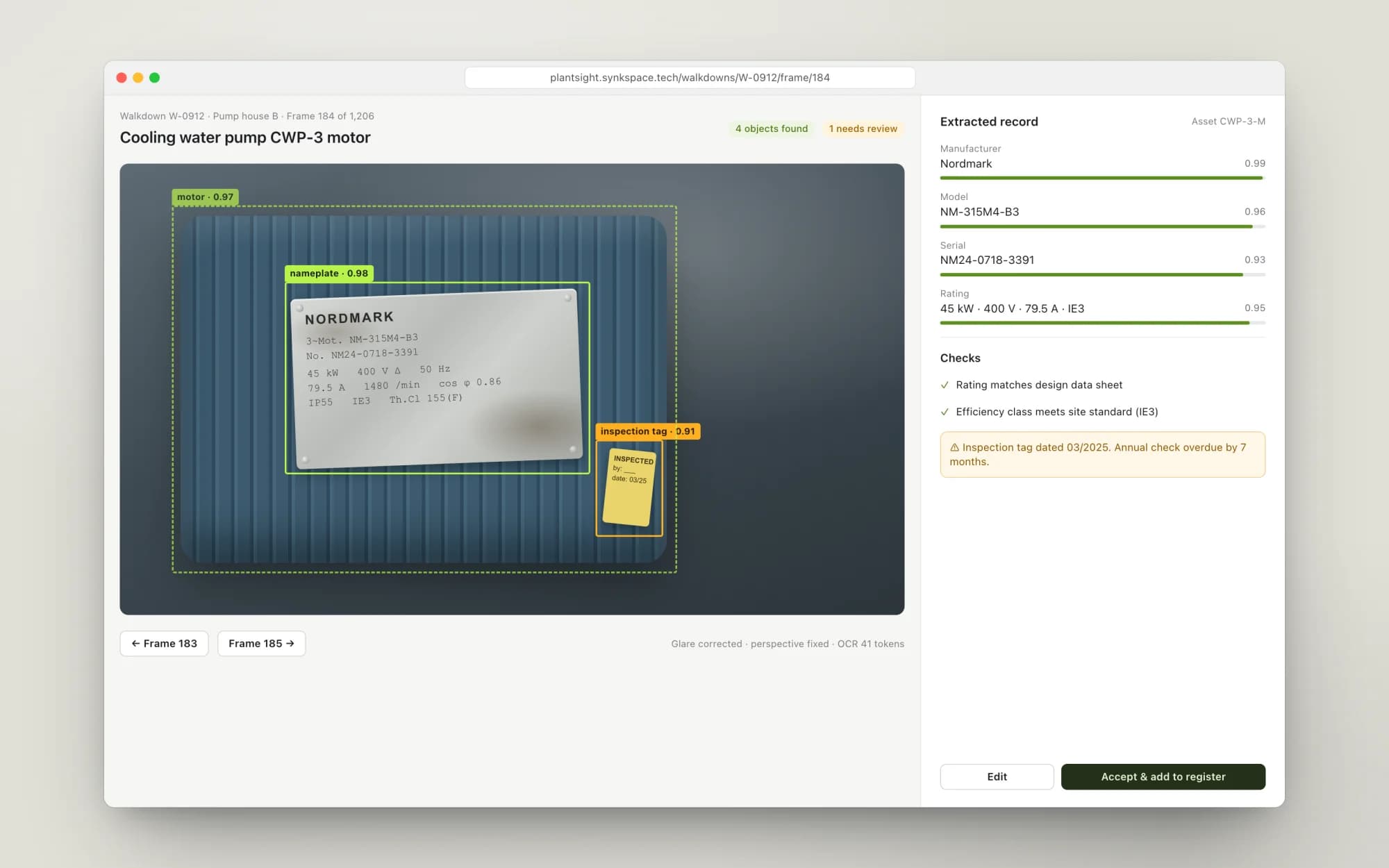Click the Manufacturer value 'Nordmark'

pos(966,164)
